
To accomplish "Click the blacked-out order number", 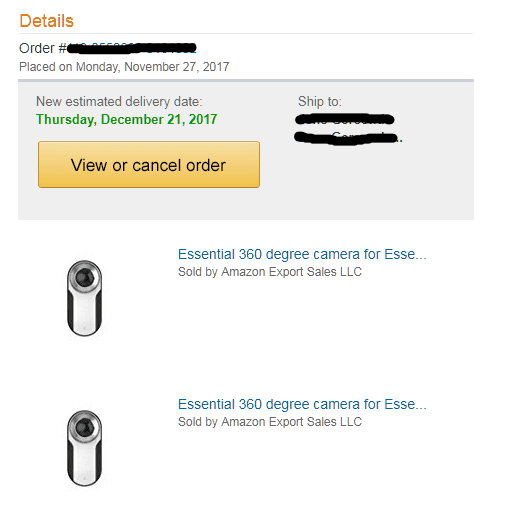I will pos(132,48).
